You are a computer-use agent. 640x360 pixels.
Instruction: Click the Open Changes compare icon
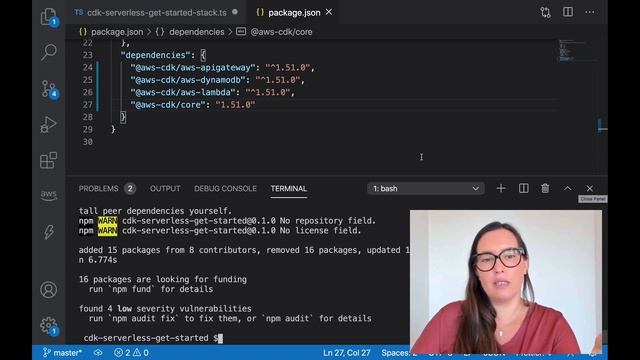click(x=545, y=12)
